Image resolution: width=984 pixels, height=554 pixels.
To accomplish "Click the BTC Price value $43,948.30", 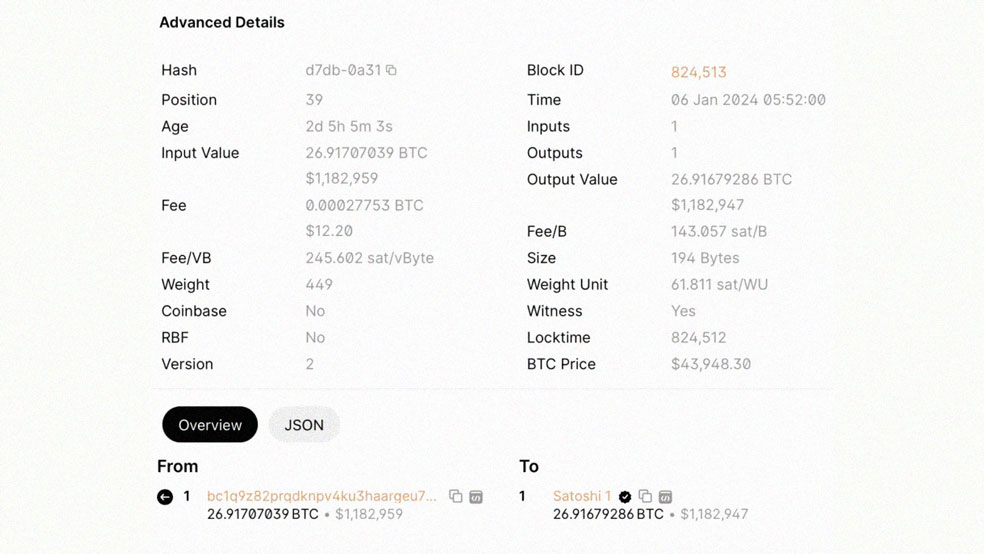I will tap(711, 364).
